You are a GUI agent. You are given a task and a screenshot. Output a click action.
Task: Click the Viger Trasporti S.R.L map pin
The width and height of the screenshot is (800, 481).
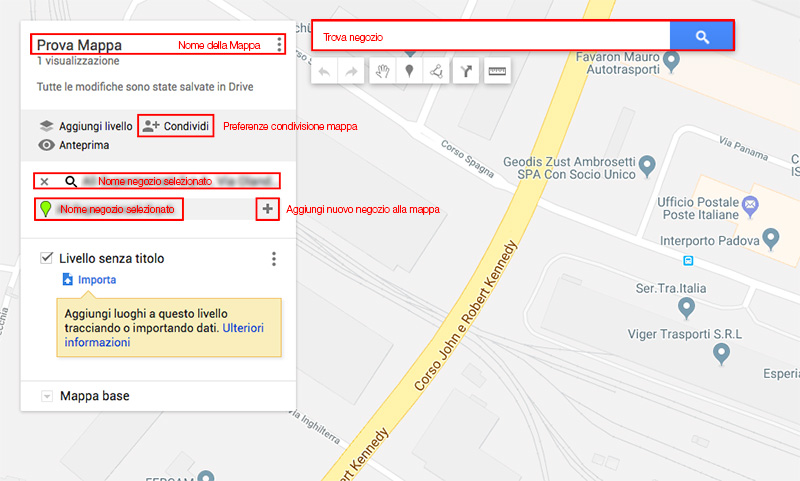721,353
